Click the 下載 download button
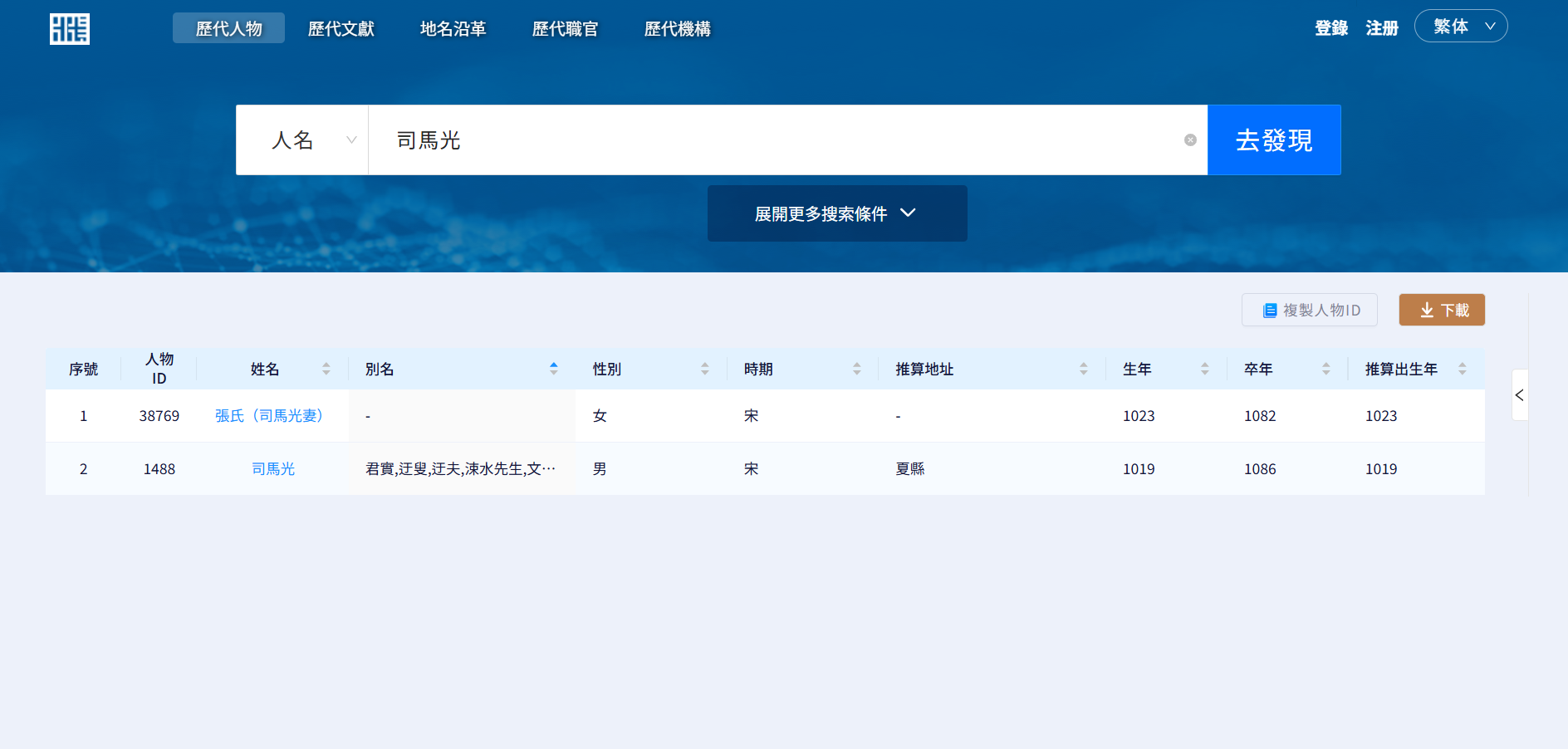The height and width of the screenshot is (749, 1568). (1442, 310)
